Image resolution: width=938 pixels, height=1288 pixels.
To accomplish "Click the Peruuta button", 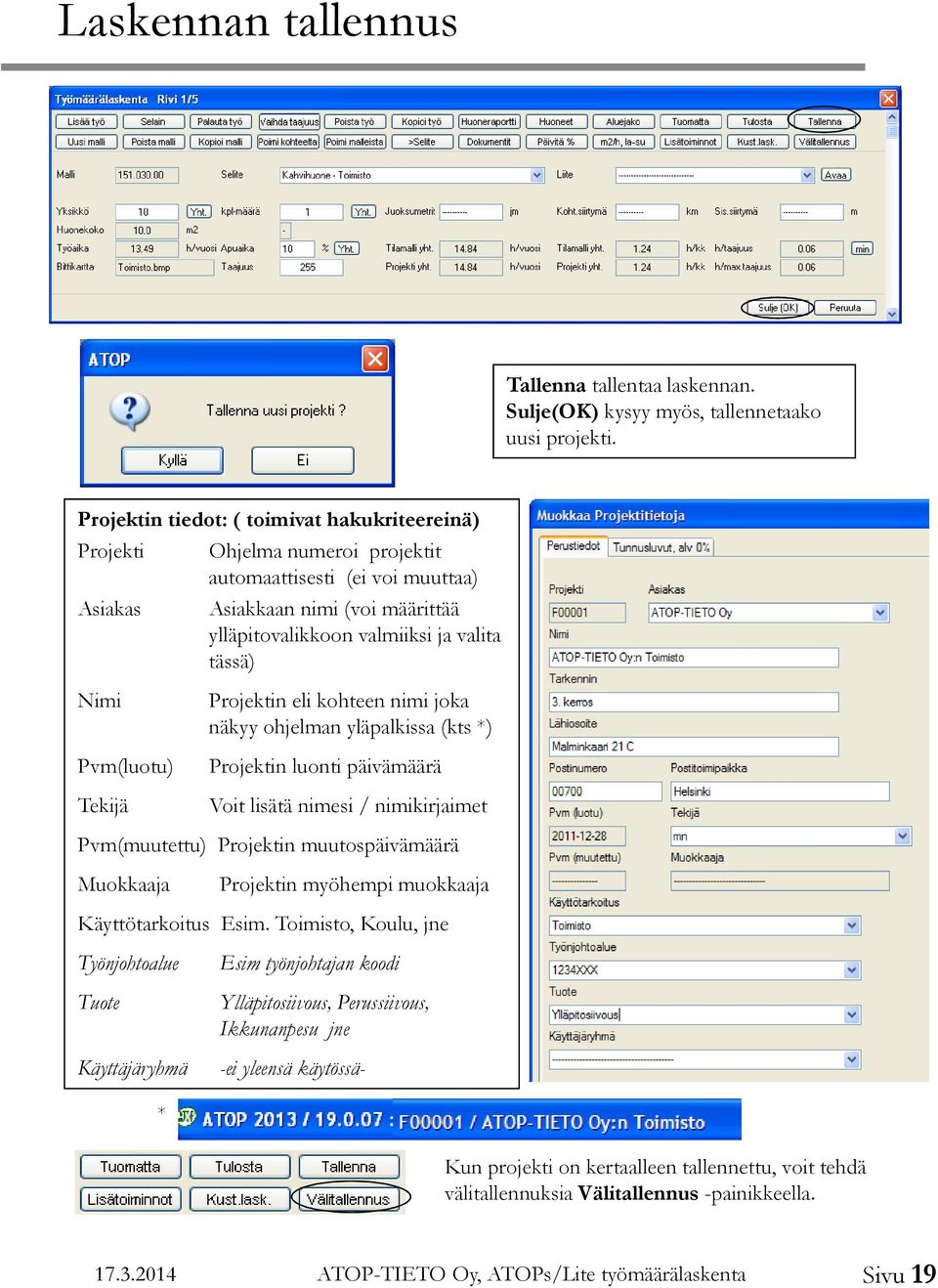I will click(845, 308).
